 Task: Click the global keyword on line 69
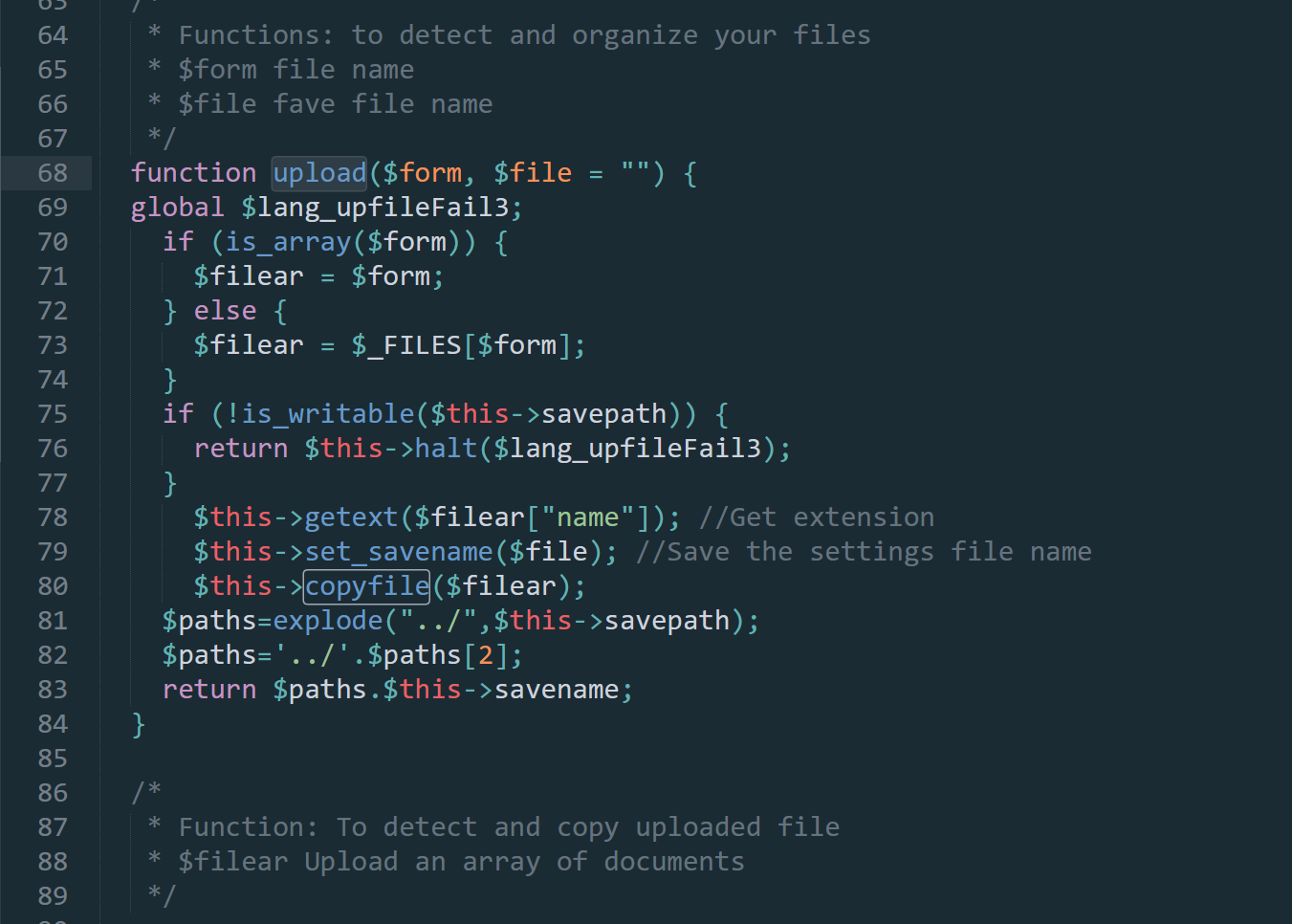point(177,208)
